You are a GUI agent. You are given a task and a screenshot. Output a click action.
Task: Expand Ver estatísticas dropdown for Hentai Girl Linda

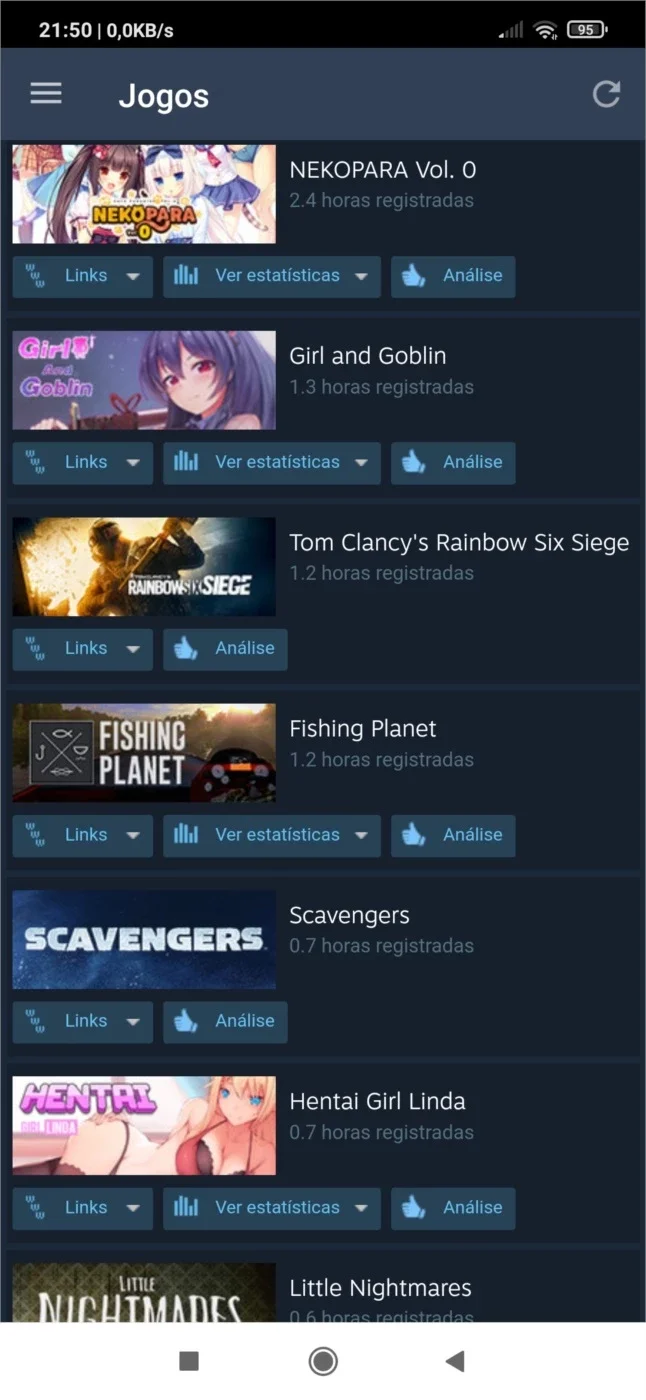click(x=361, y=1209)
